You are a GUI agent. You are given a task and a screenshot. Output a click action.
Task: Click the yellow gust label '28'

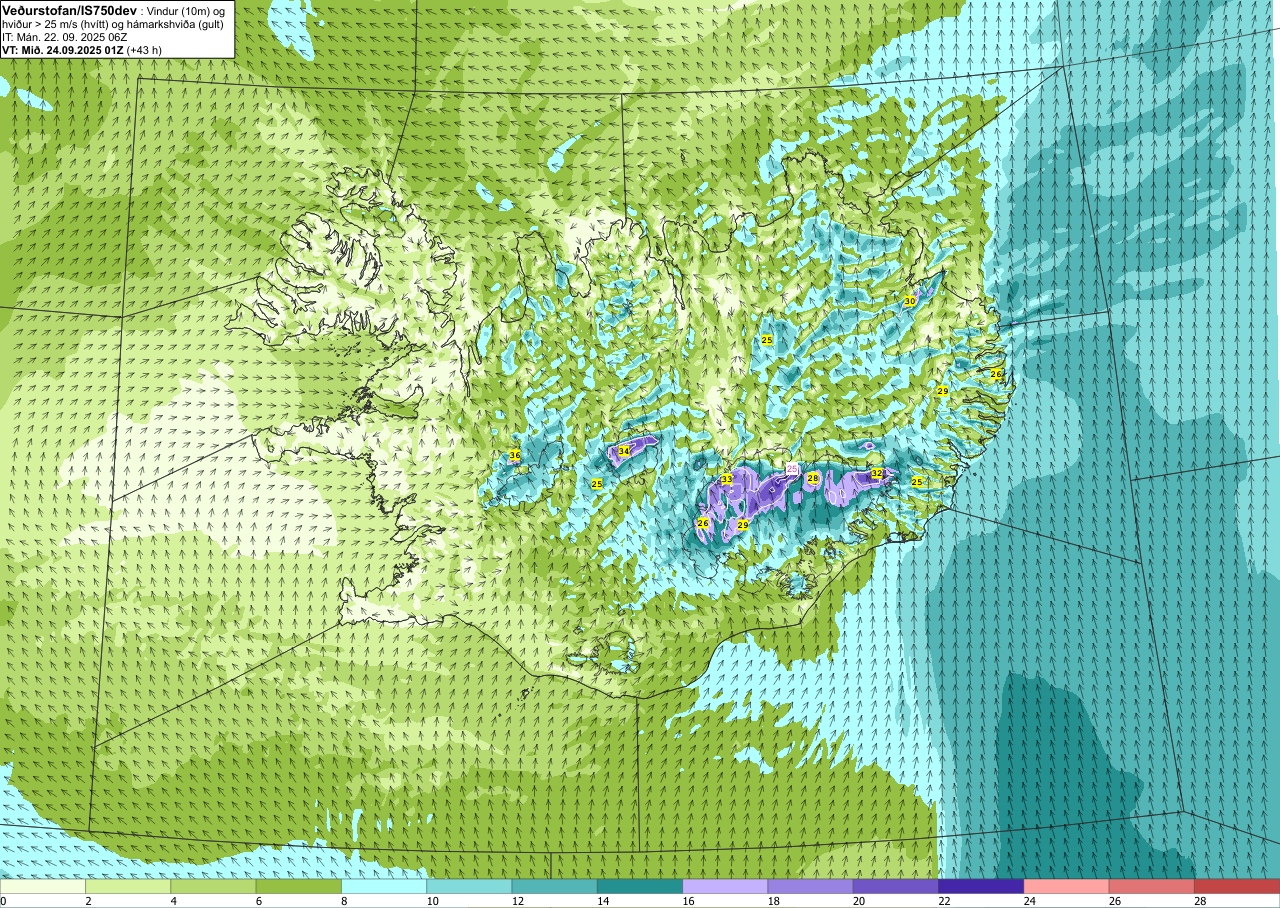click(813, 479)
